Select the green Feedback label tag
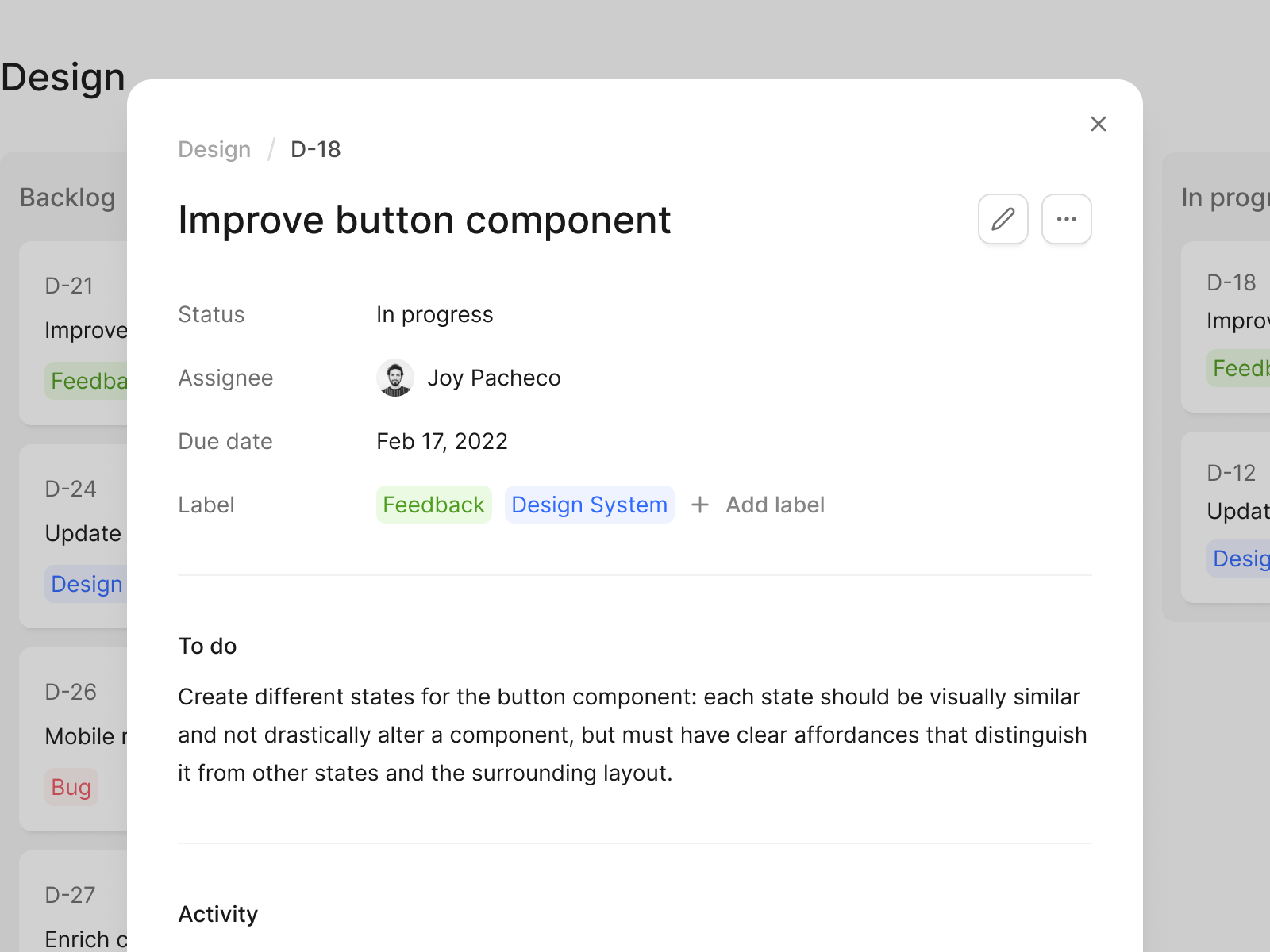Image resolution: width=1270 pixels, height=952 pixels. (433, 505)
